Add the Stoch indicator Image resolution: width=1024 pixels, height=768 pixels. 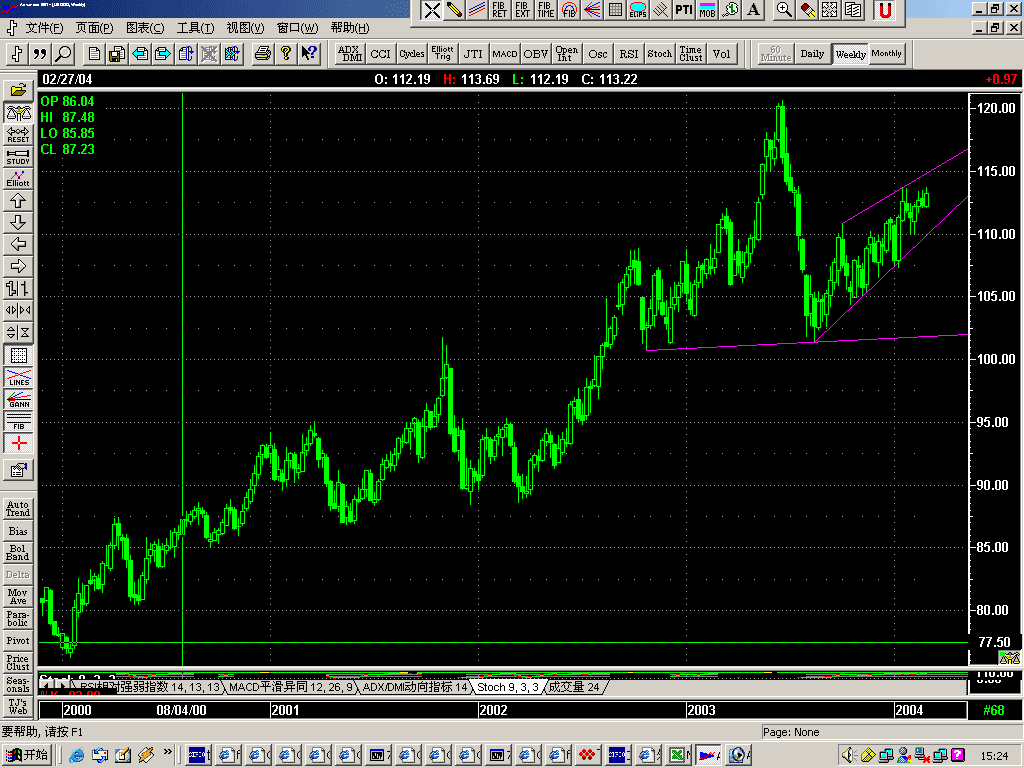pos(659,54)
